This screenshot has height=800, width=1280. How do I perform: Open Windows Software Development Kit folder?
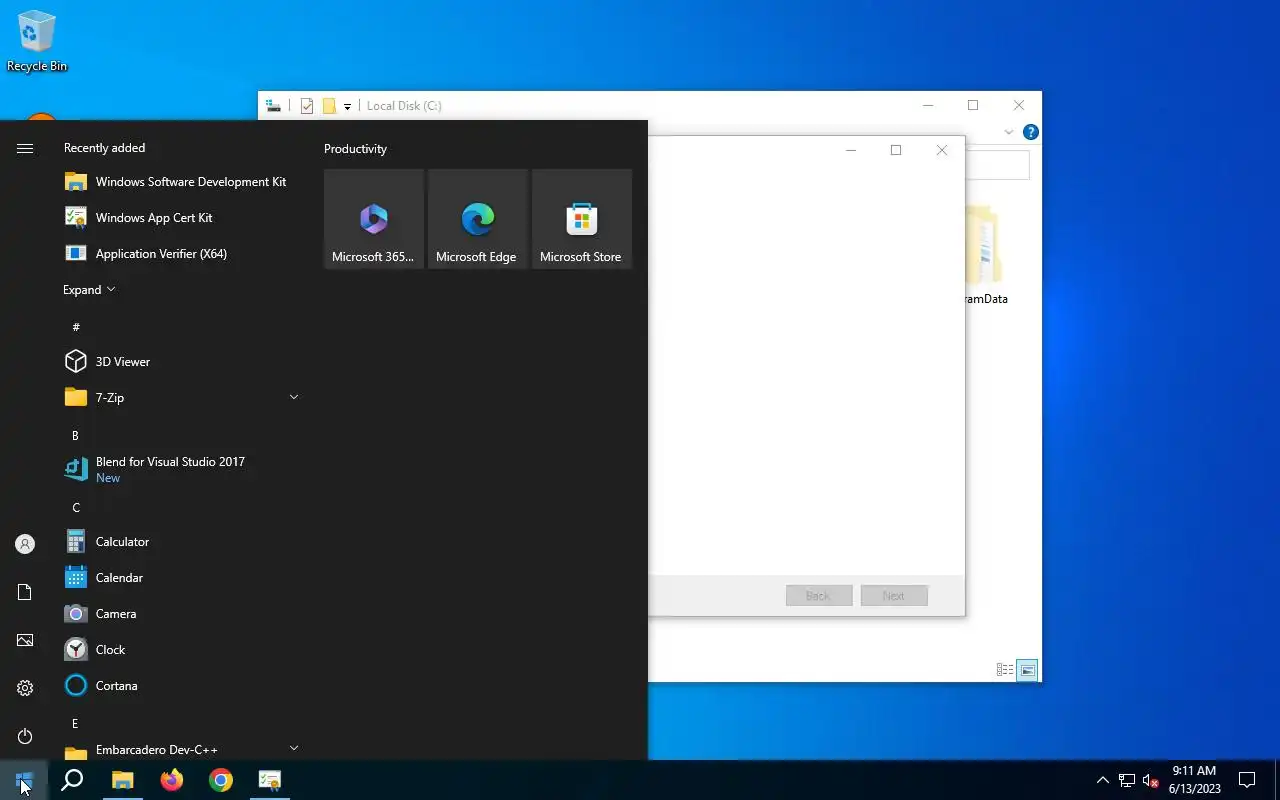181,182
